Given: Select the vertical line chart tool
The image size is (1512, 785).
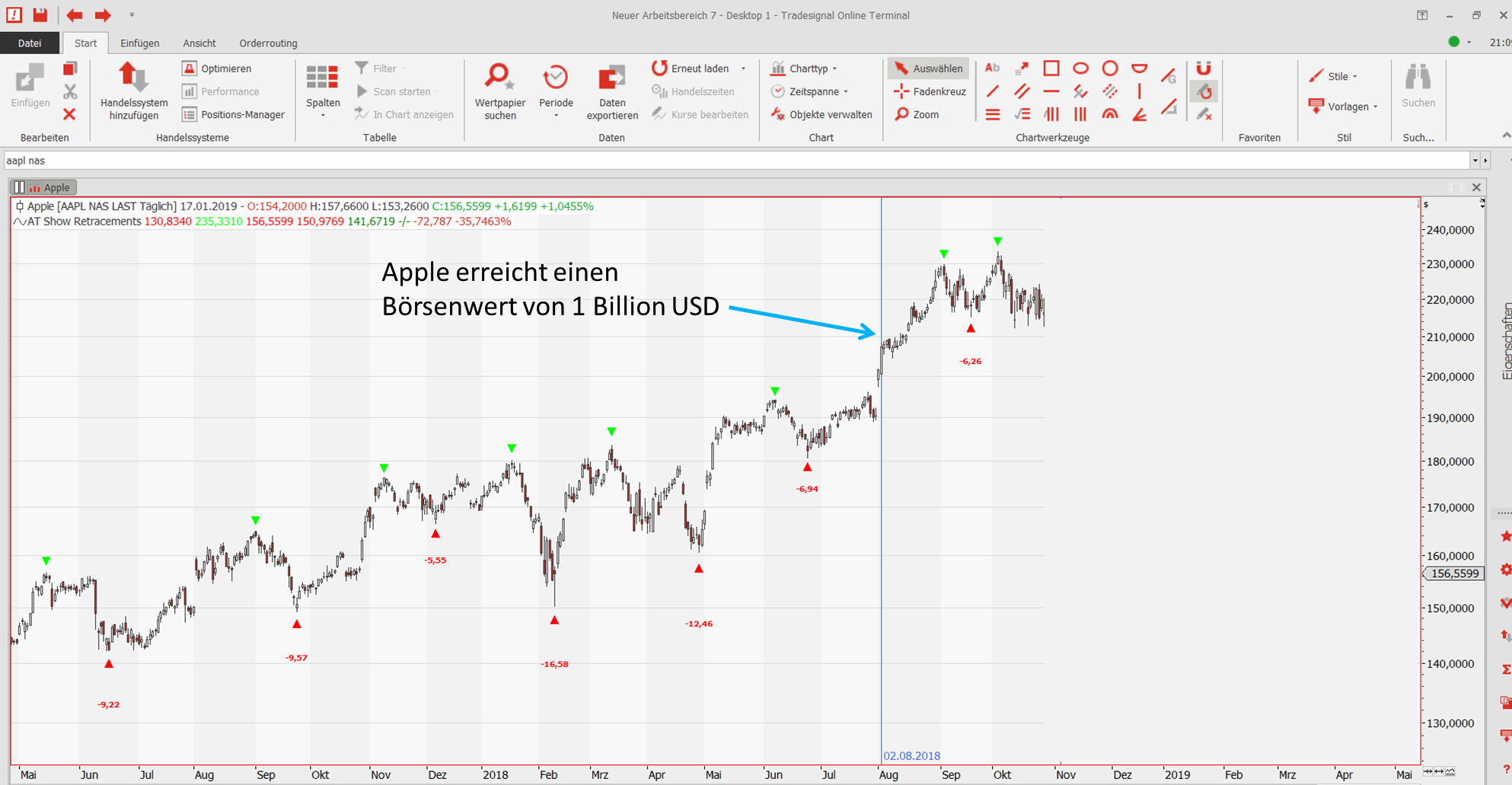Looking at the screenshot, I should pos(1139,91).
